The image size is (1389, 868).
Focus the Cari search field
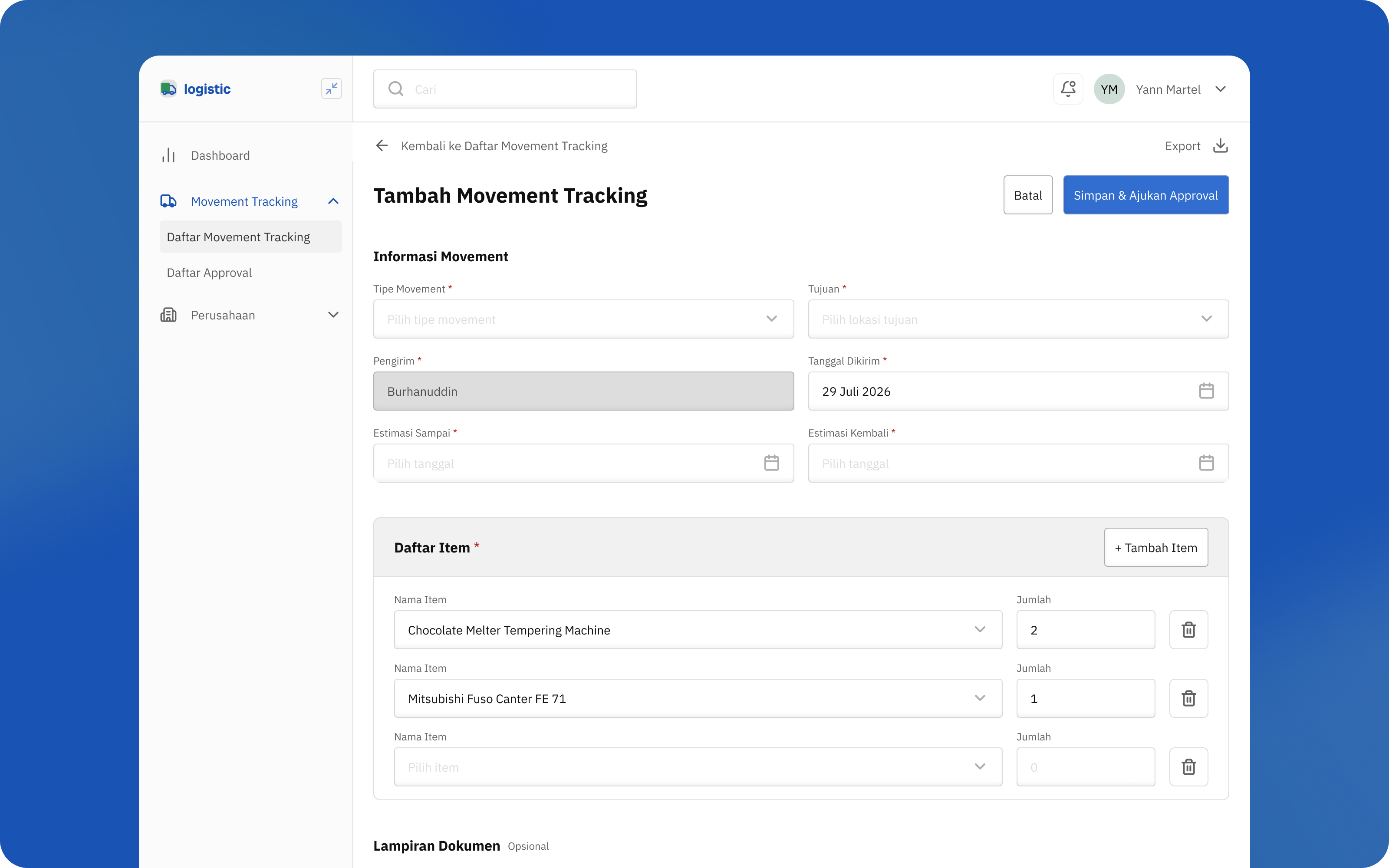point(505,89)
